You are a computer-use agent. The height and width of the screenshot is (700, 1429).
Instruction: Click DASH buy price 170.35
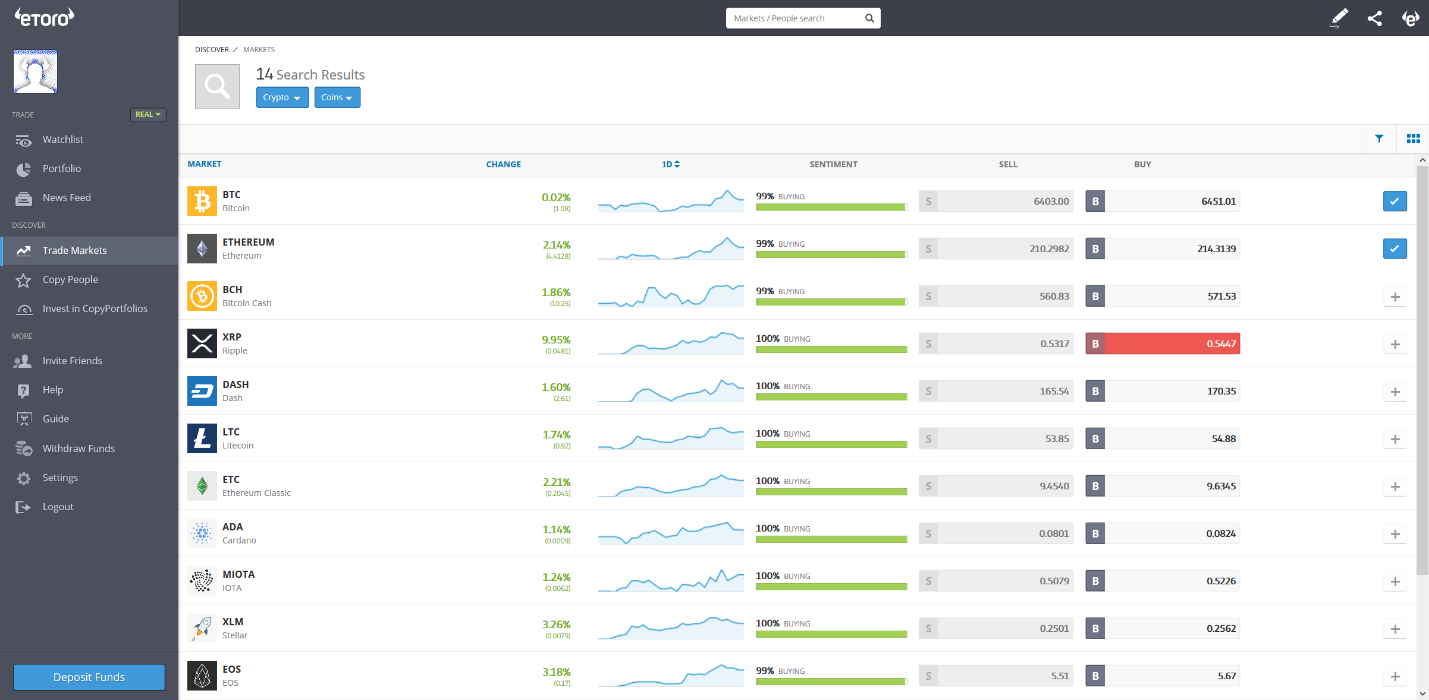pos(1163,391)
